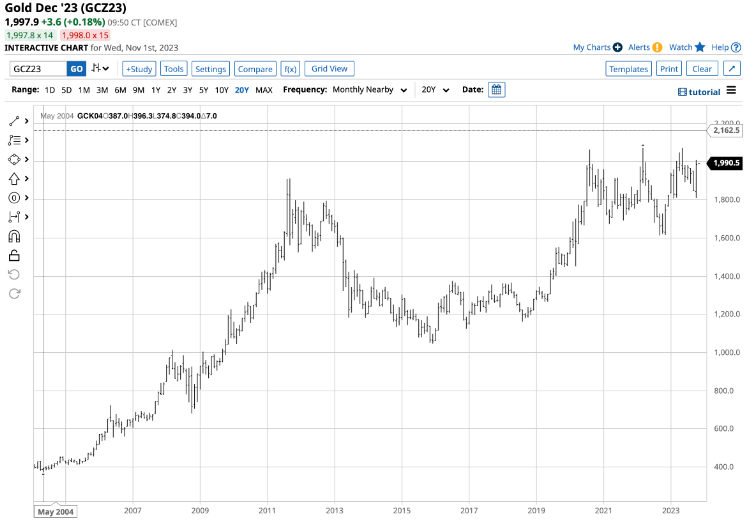751x520 pixels.
Task: Expand the shapes tool options chevron
Action: coord(27,159)
